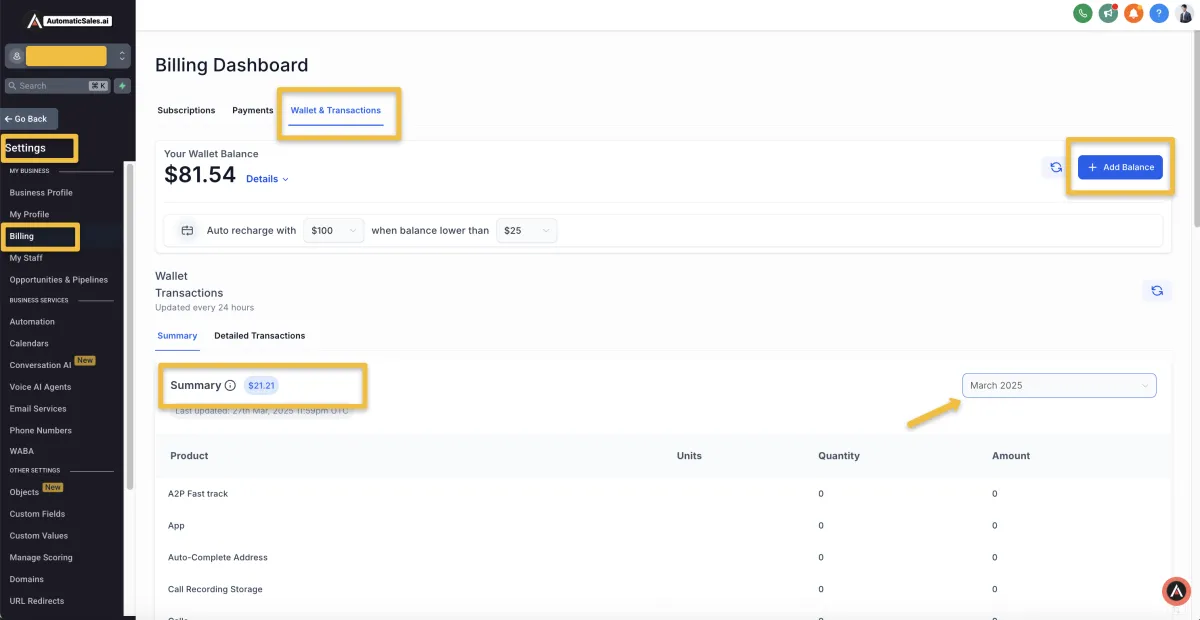Open My Profile in the sidebar
This screenshot has width=1200, height=620.
pyautogui.click(x=29, y=214)
